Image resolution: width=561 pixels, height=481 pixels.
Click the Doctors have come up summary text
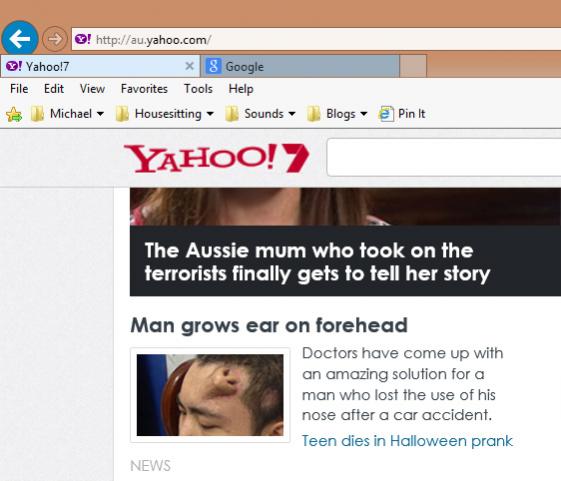click(403, 384)
